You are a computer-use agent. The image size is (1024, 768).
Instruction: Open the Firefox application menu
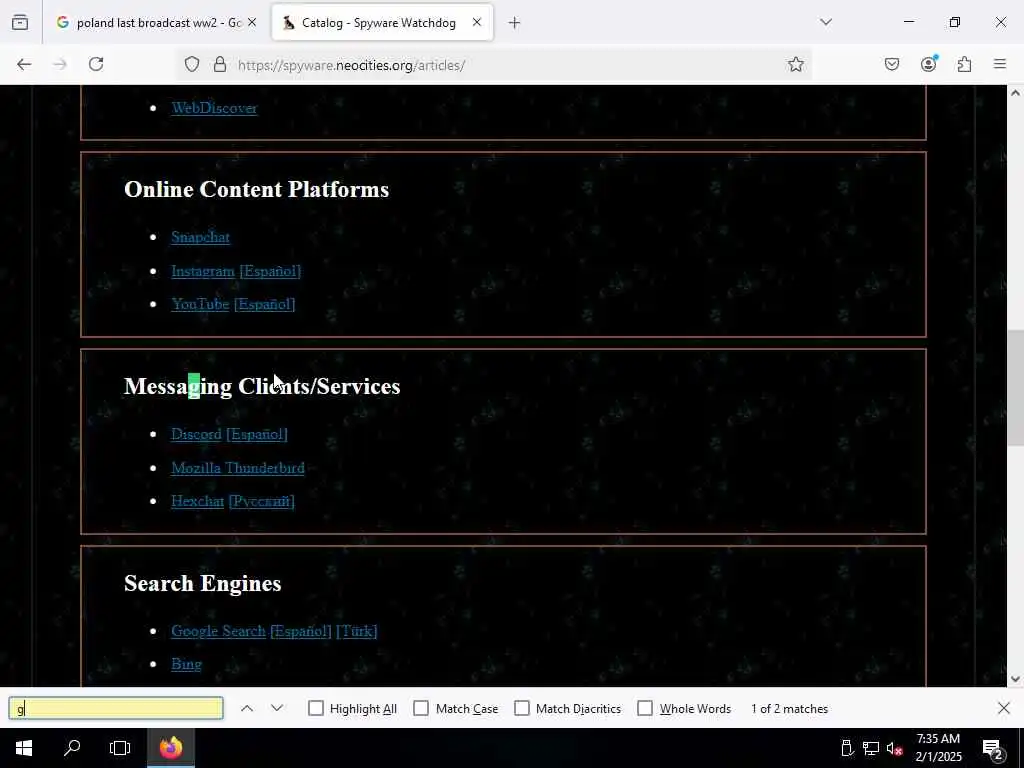[x=1000, y=64]
